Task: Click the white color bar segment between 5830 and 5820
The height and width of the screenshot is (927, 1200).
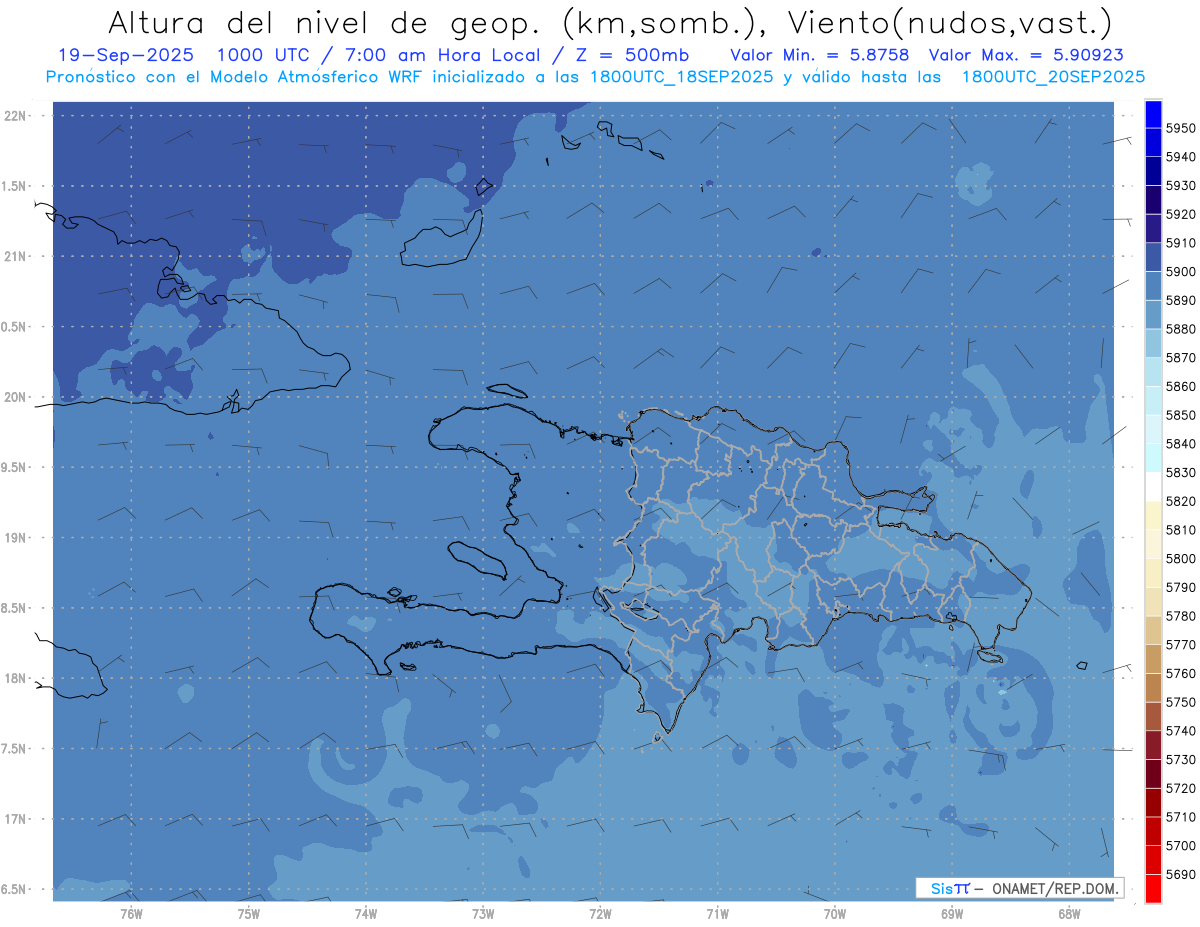Action: tap(1153, 486)
